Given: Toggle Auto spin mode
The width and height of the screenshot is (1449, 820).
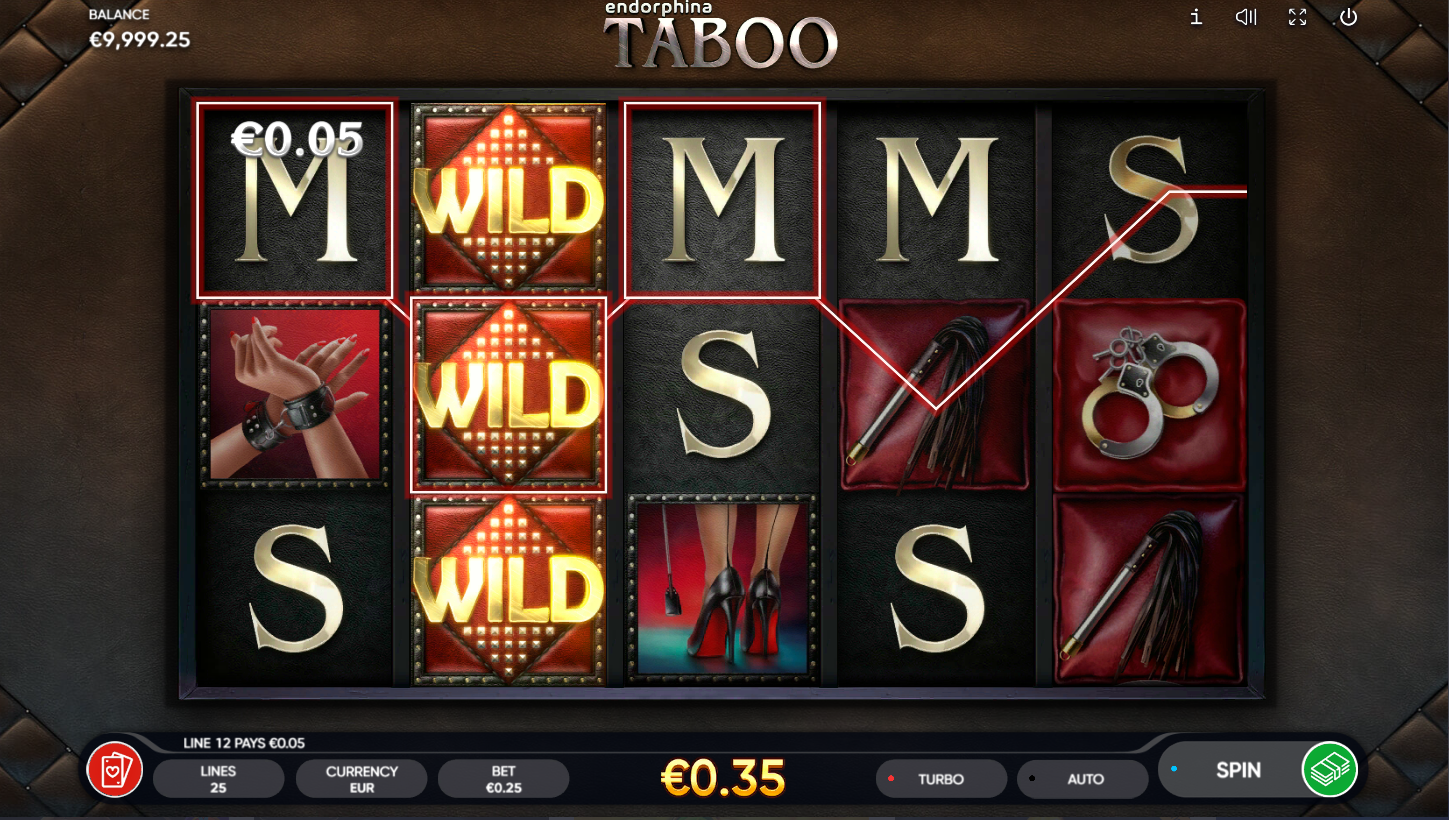Looking at the screenshot, I should click(x=1083, y=779).
